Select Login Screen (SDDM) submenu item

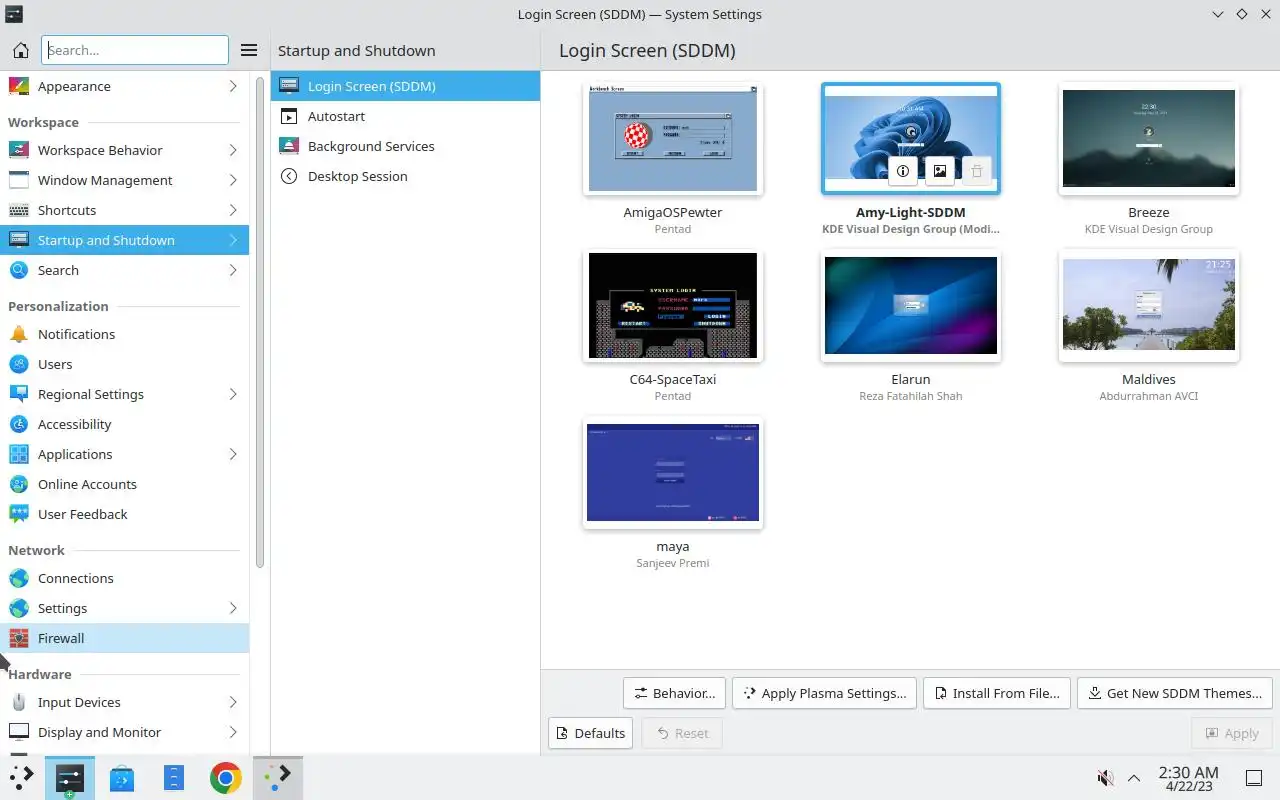coord(405,86)
